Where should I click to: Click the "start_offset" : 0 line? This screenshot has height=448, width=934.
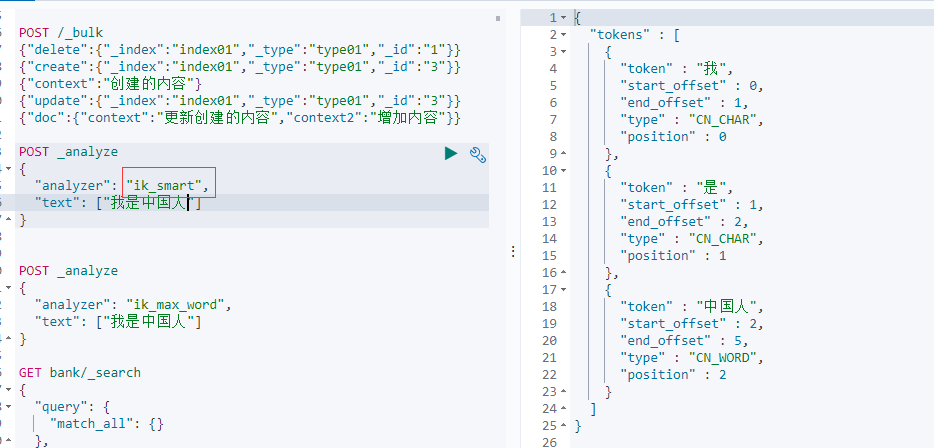(691, 86)
